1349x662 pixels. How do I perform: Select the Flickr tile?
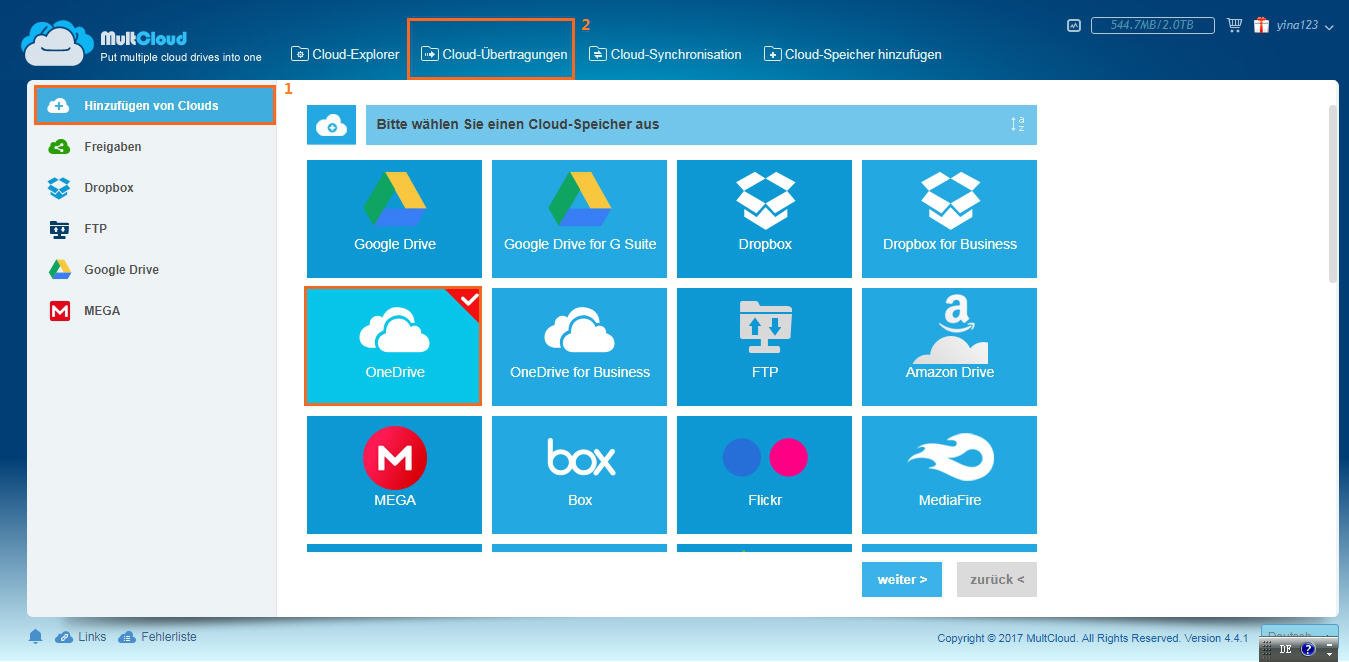(764, 475)
